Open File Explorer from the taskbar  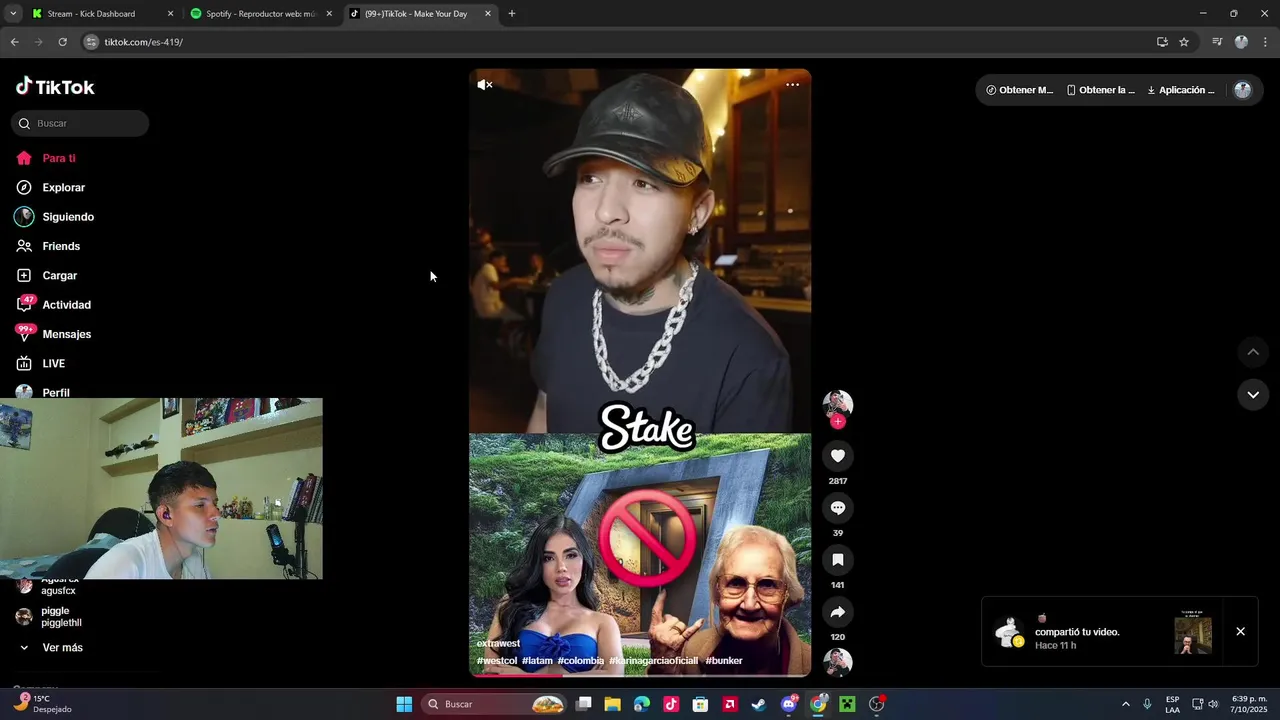point(613,704)
